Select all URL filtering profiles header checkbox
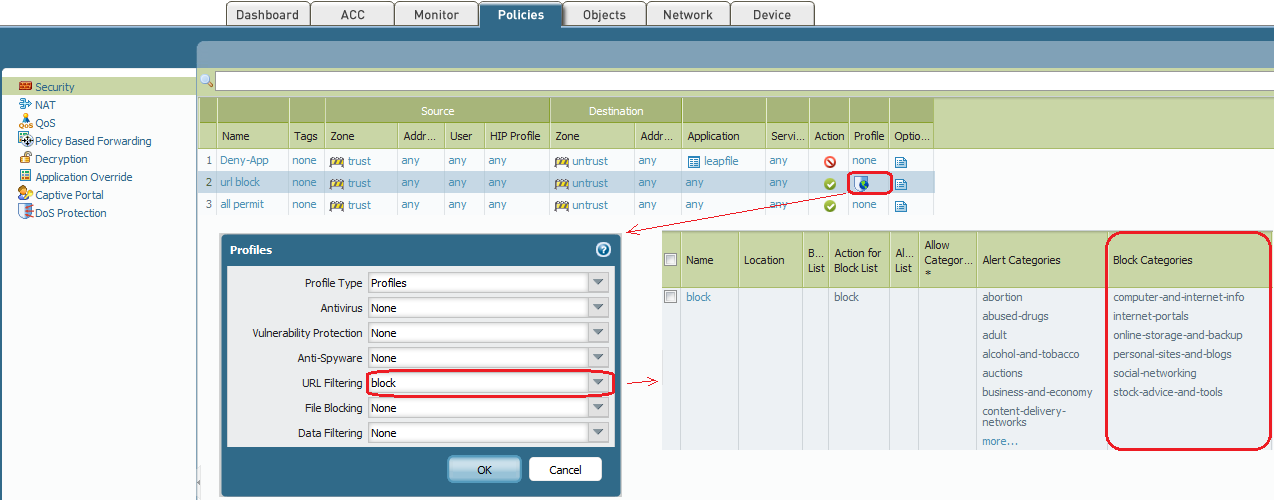 click(671, 260)
